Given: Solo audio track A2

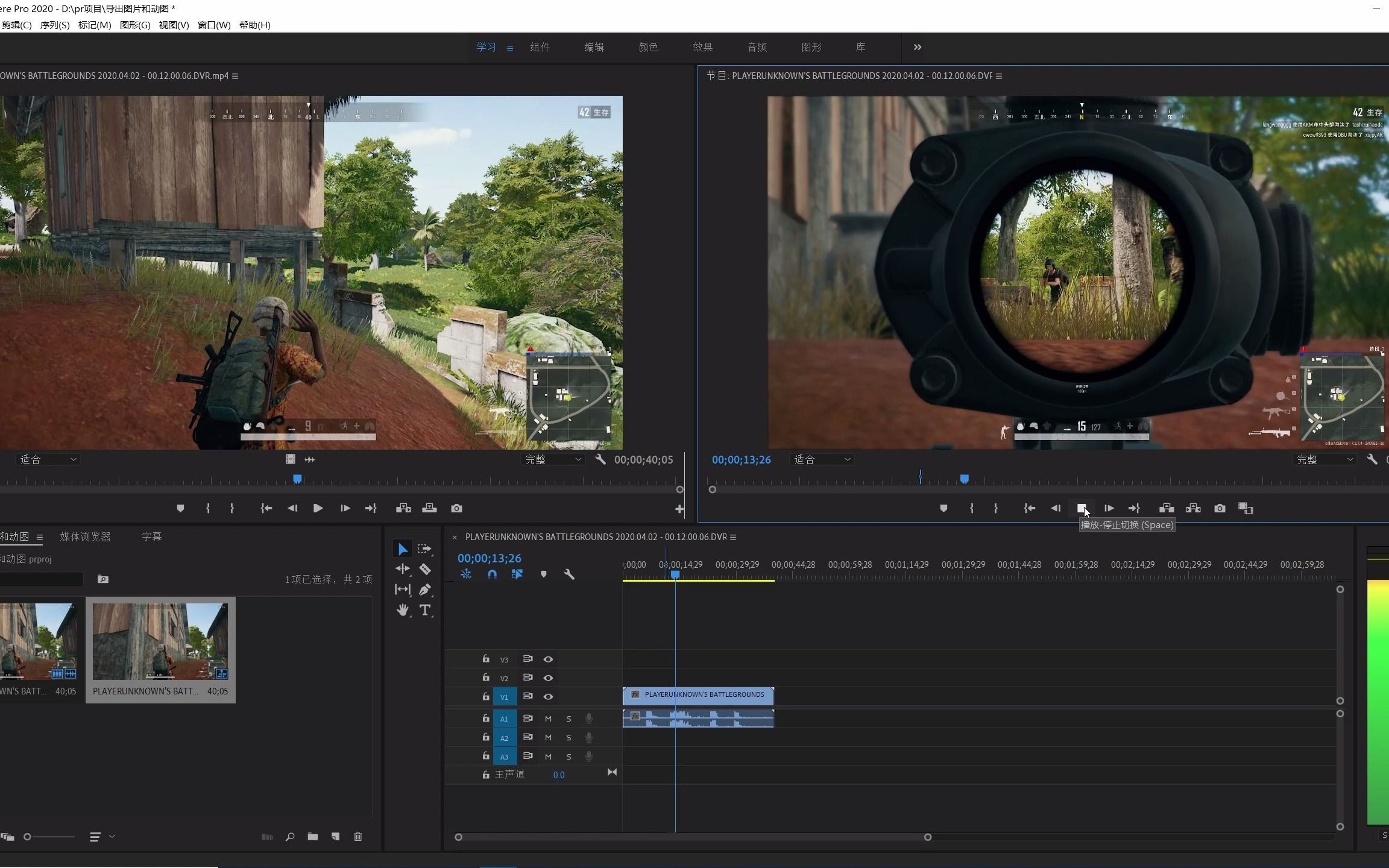Looking at the screenshot, I should [x=569, y=738].
